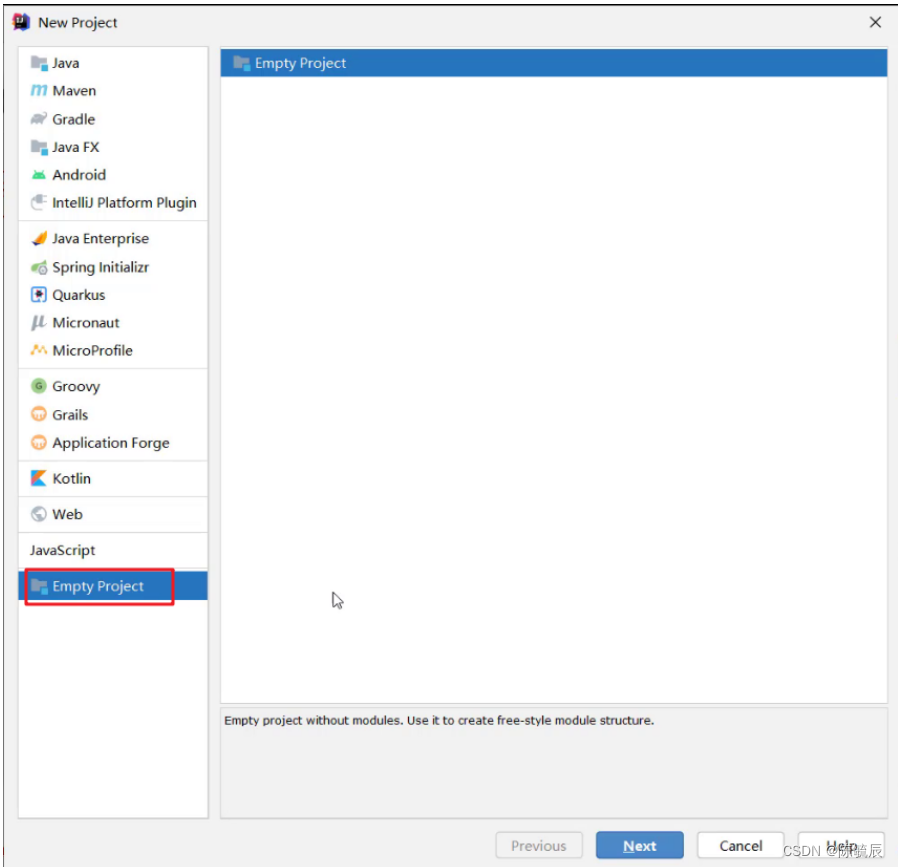Select the Android label
898x867 pixels.
coord(79,175)
